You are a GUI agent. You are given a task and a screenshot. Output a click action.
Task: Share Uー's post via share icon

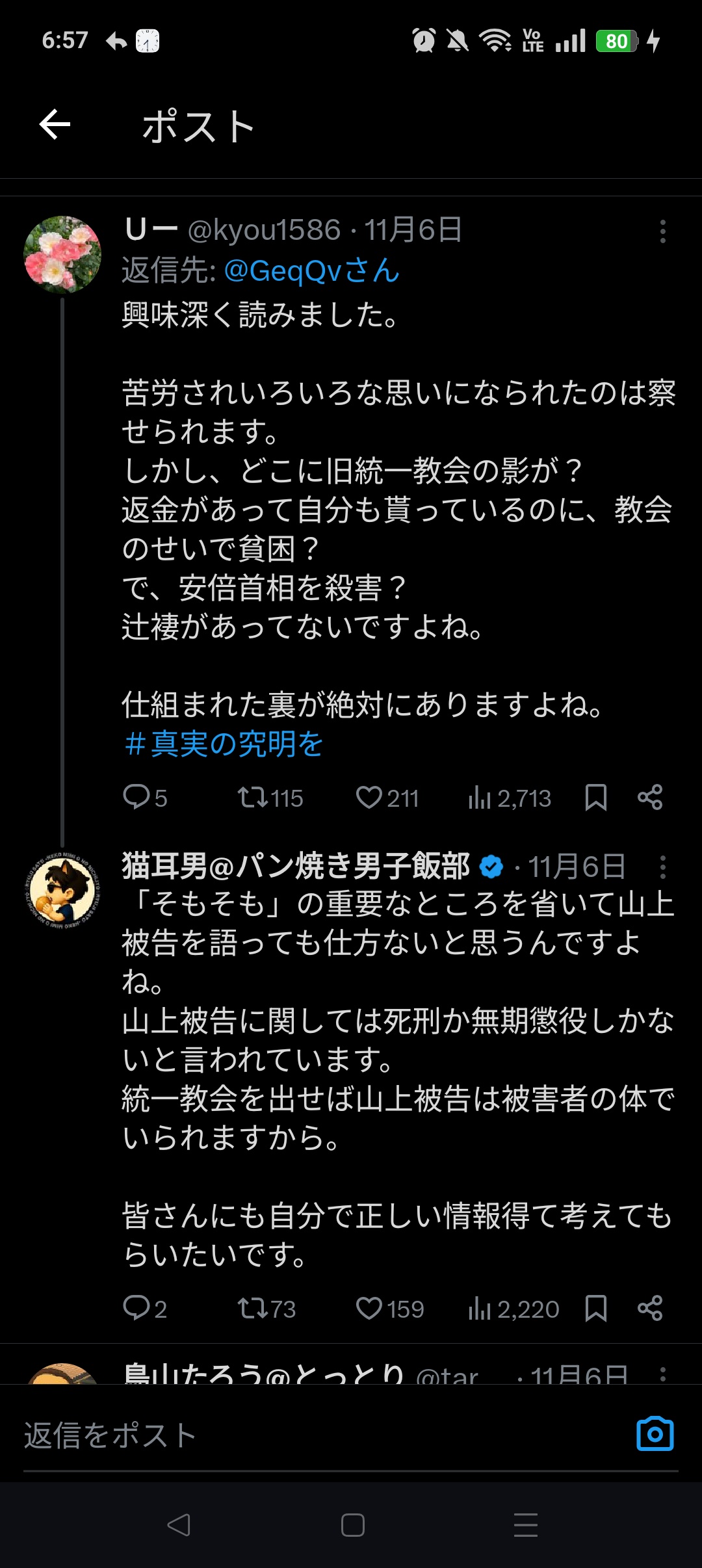(650, 797)
